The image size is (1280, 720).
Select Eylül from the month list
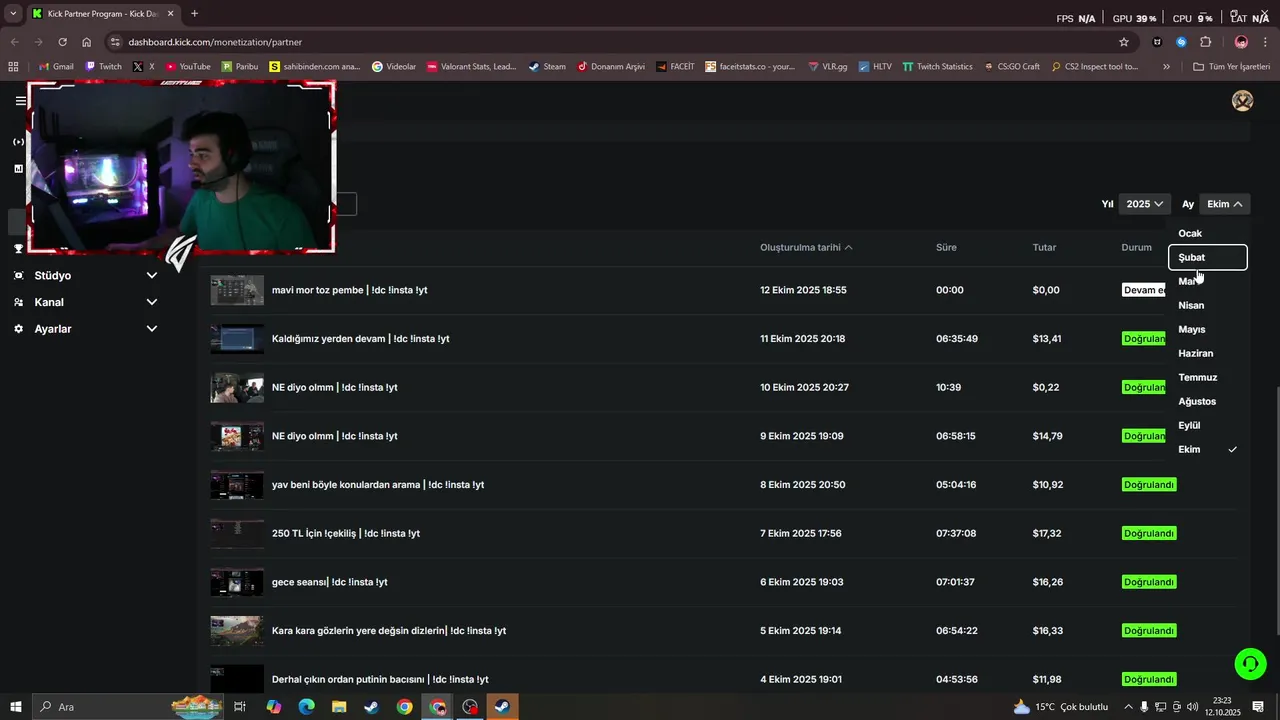[1208, 425]
